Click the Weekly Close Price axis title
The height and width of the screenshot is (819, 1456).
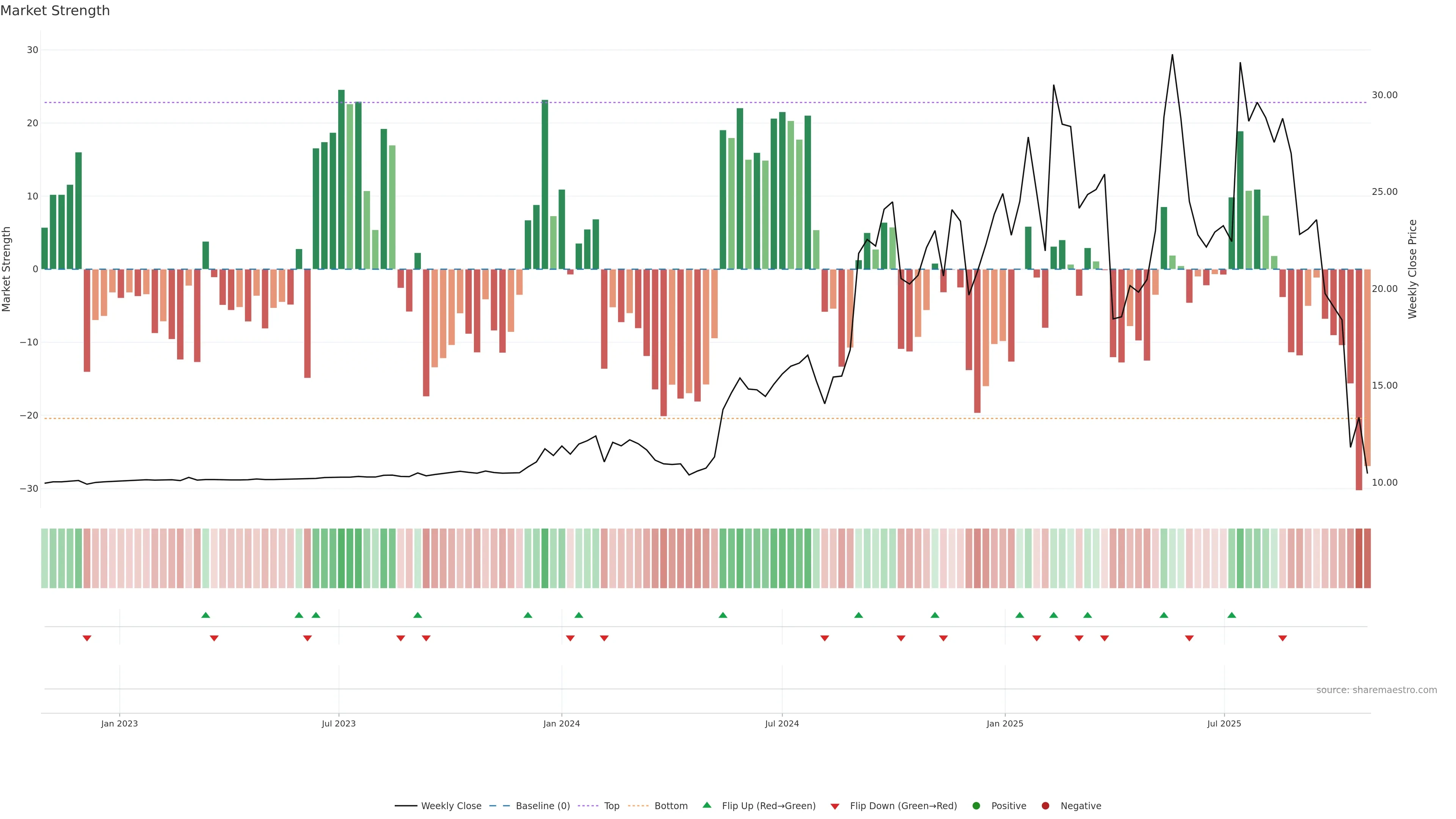coord(1412,269)
